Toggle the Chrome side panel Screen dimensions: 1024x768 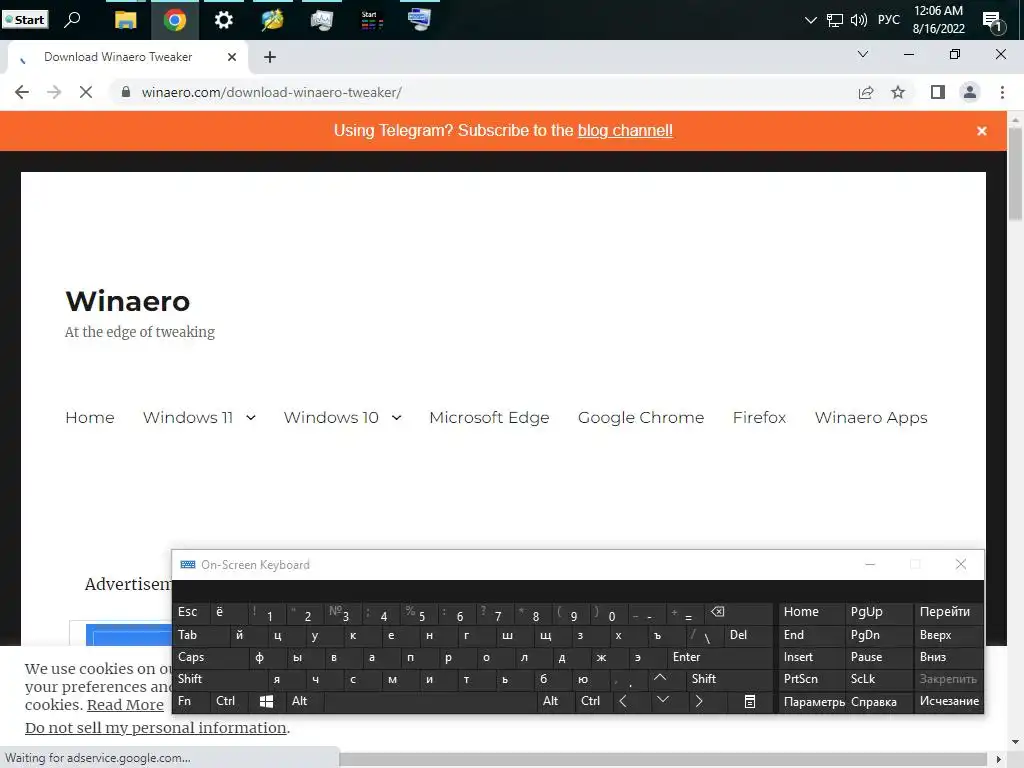click(x=938, y=92)
